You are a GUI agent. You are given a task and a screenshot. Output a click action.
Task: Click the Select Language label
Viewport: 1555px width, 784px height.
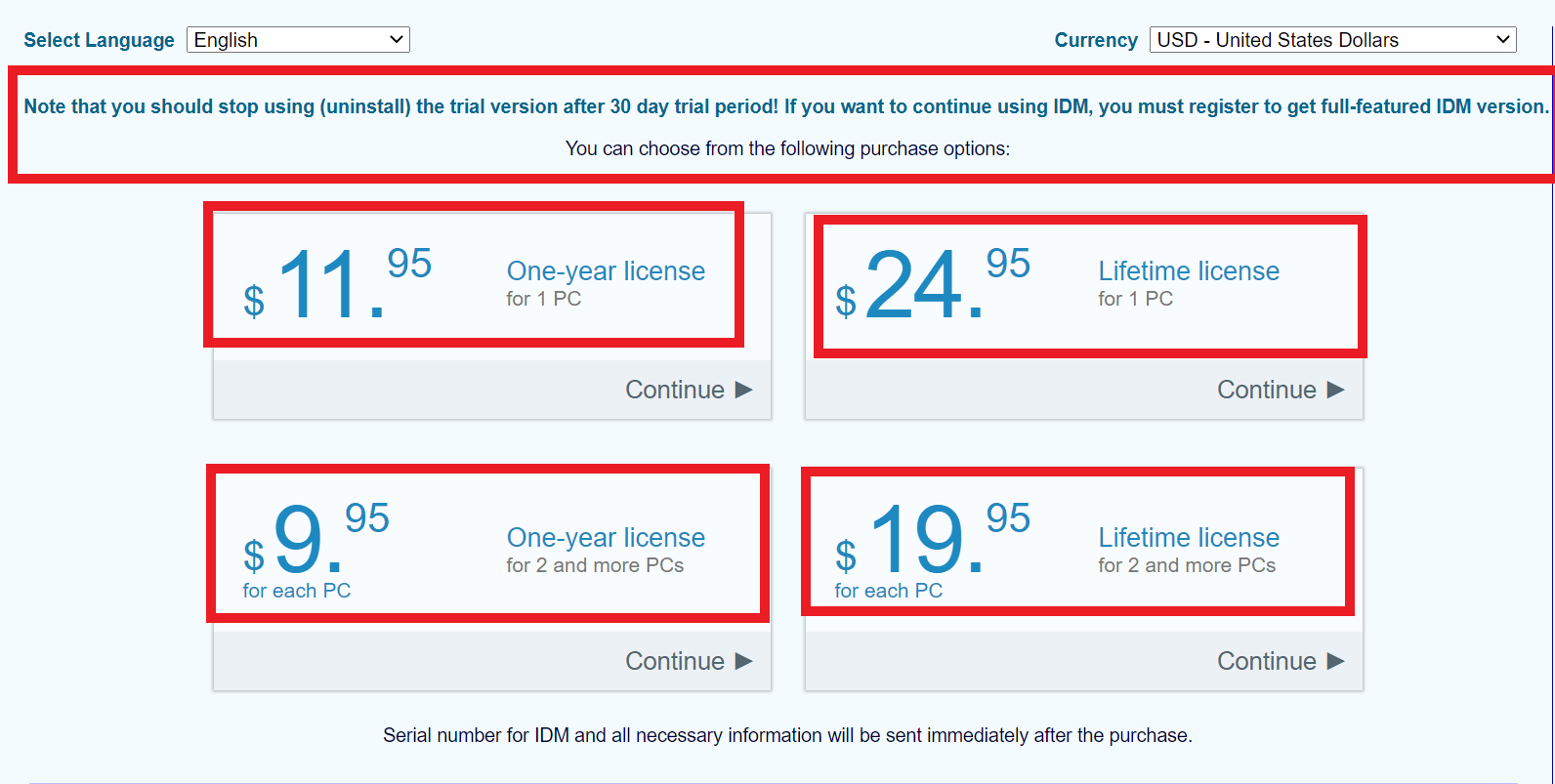pos(99,40)
